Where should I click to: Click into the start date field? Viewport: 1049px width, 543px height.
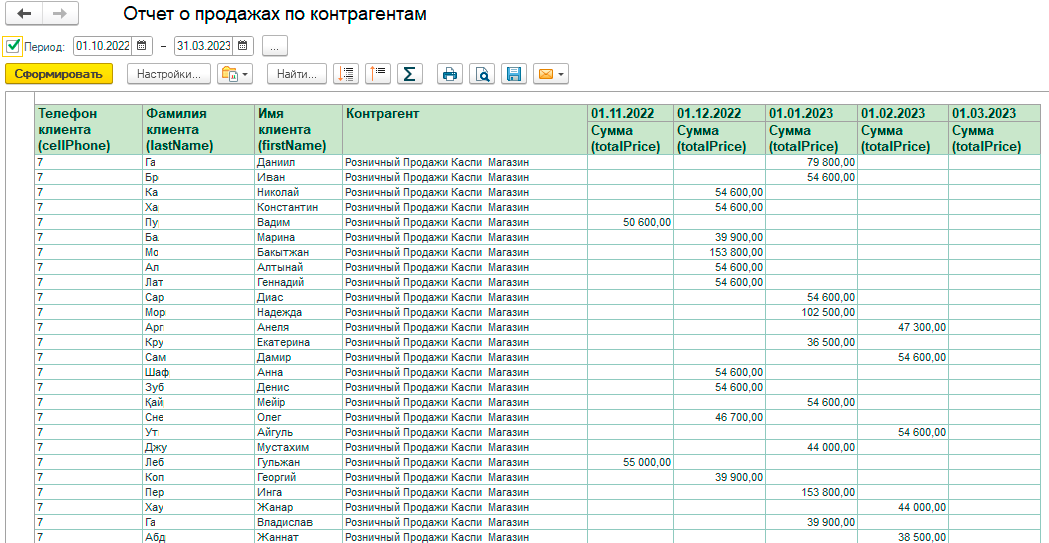coord(103,46)
